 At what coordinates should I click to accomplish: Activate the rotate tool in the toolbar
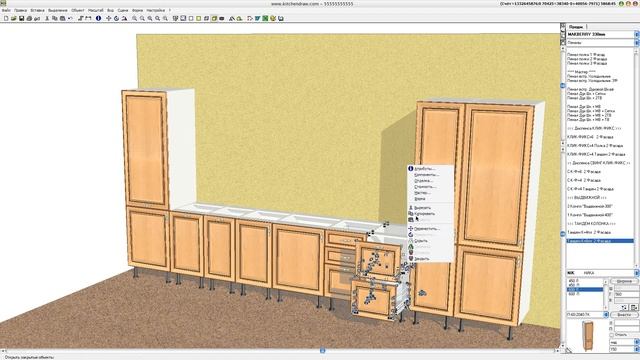[116, 18]
